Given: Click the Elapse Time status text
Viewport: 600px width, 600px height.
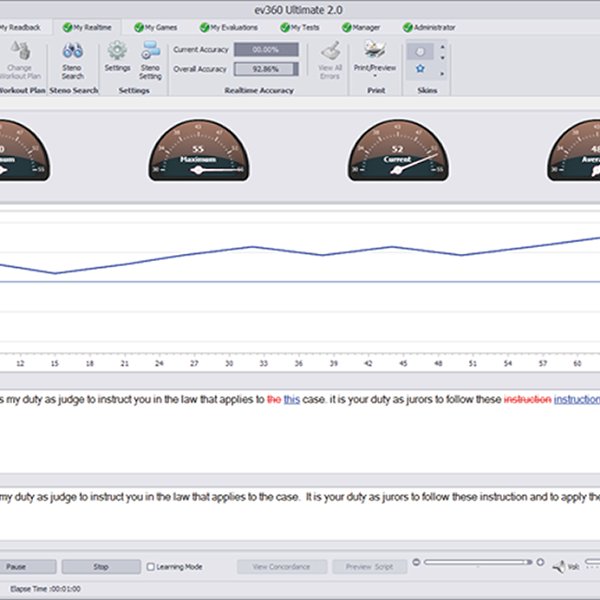Looking at the screenshot, I should pyautogui.click(x=46, y=589).
